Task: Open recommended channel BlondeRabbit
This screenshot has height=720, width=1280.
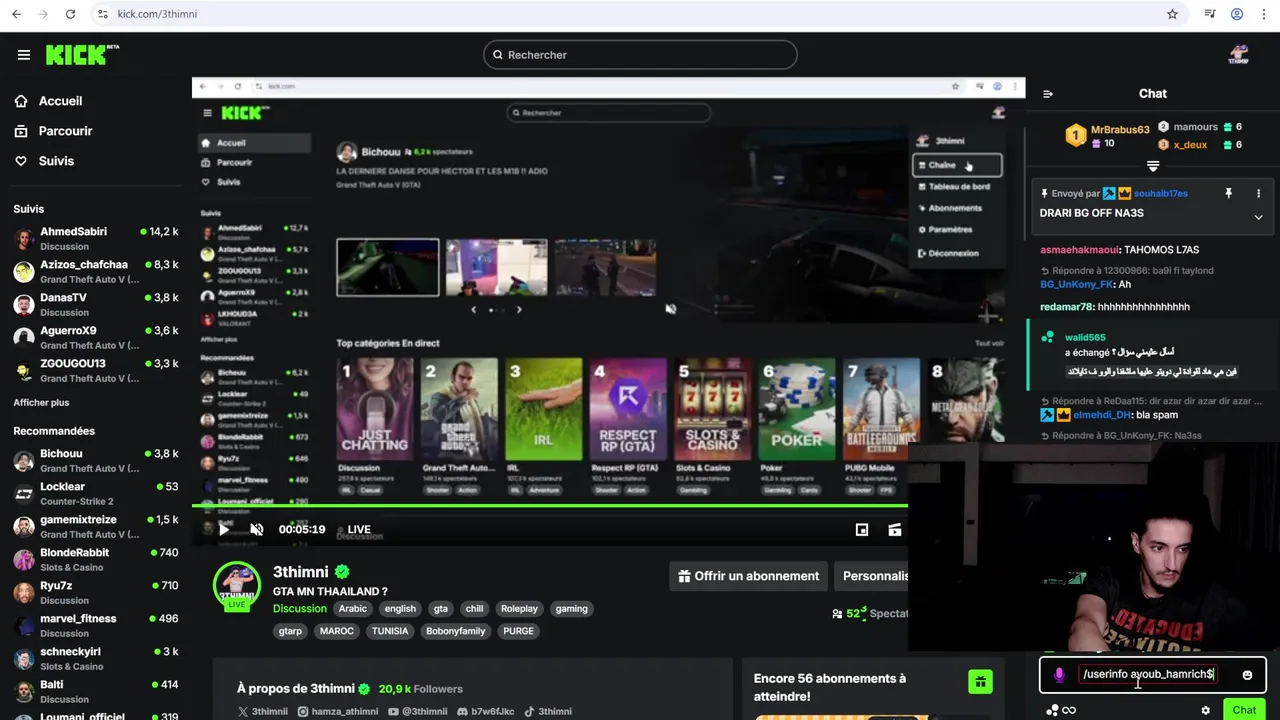Action: click(96, 559)
